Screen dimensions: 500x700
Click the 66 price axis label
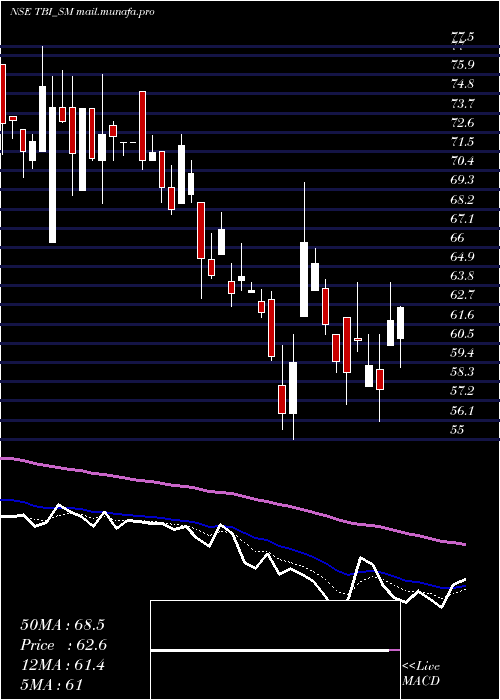458,238
